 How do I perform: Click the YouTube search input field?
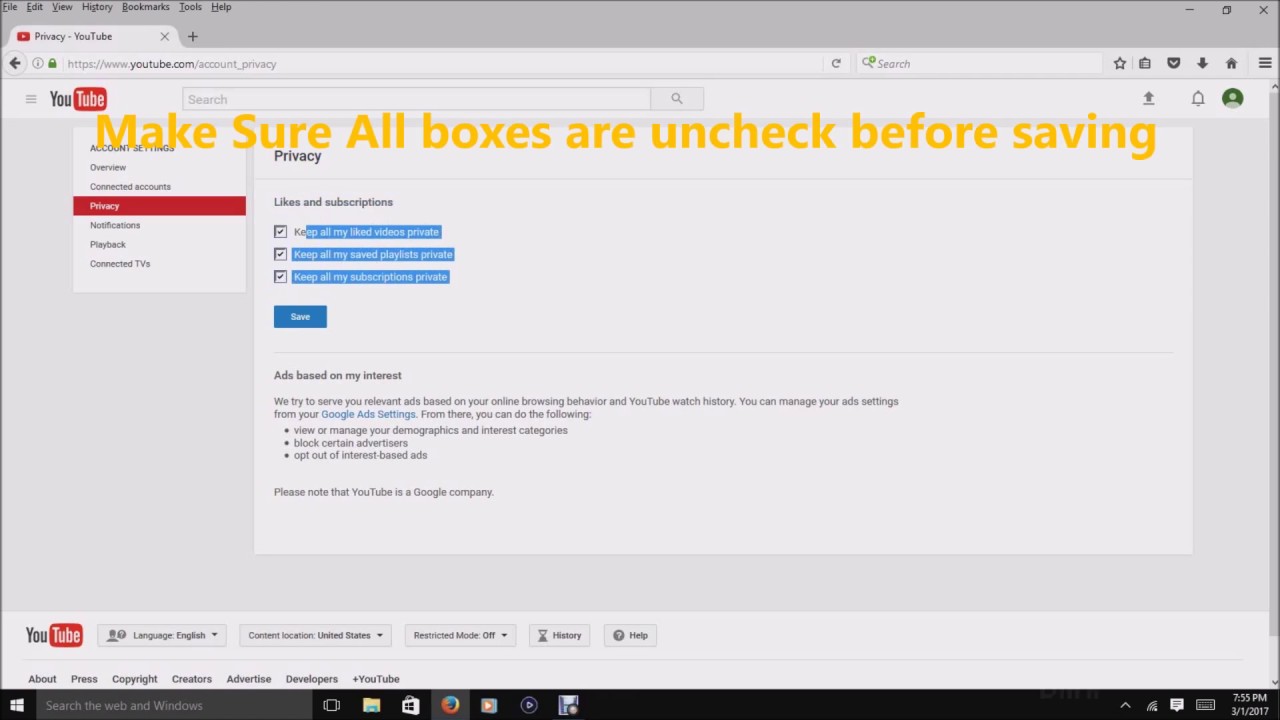(x=416, y=99)
